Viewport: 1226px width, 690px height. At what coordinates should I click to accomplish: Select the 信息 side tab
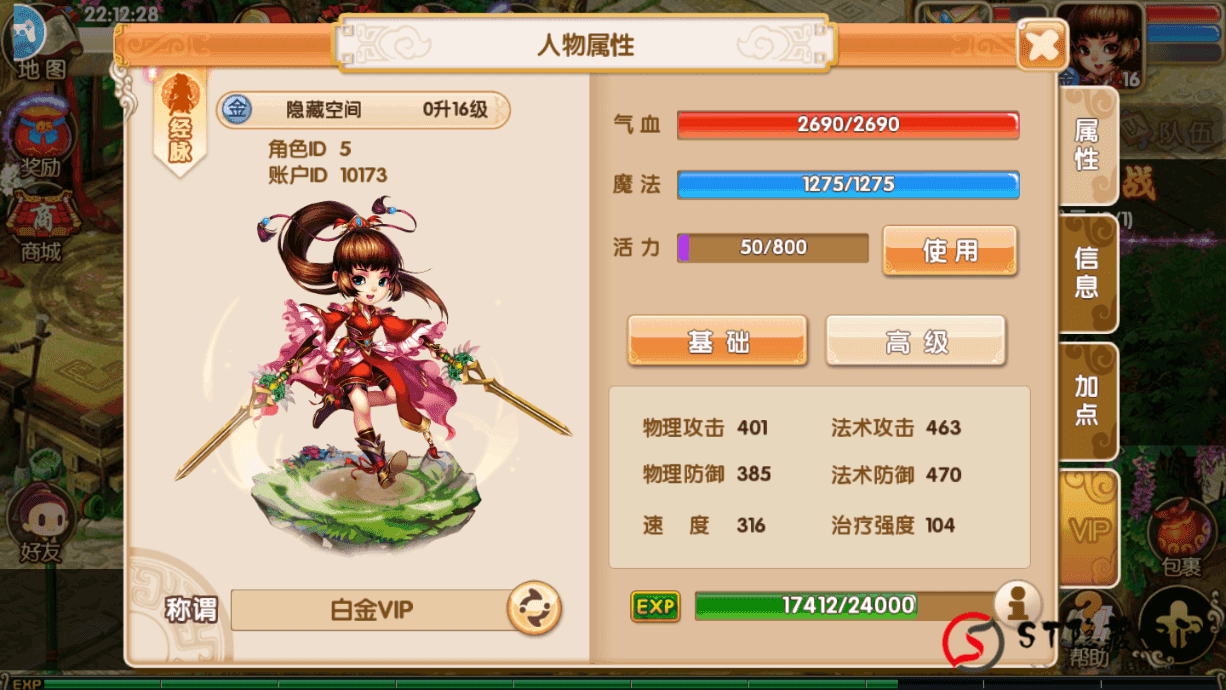[1087, 274]
